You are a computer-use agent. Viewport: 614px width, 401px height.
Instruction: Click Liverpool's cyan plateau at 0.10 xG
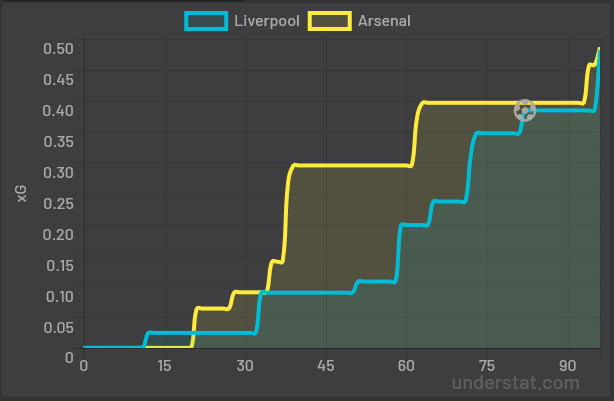[x=306, y=293]
